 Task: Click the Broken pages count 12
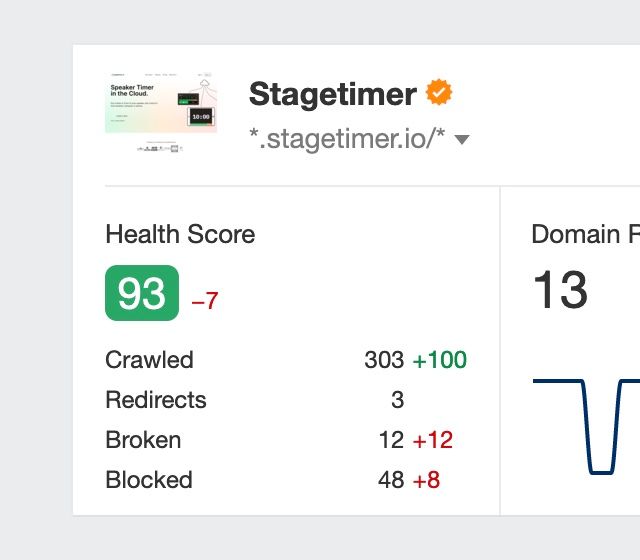(x=391, y=440)
